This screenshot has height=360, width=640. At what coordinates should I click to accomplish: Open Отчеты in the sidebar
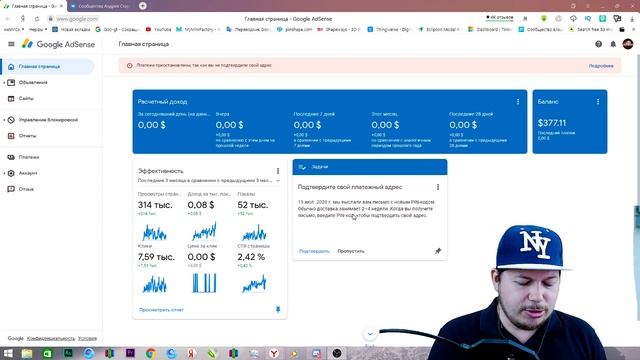(x=27, y=136)
